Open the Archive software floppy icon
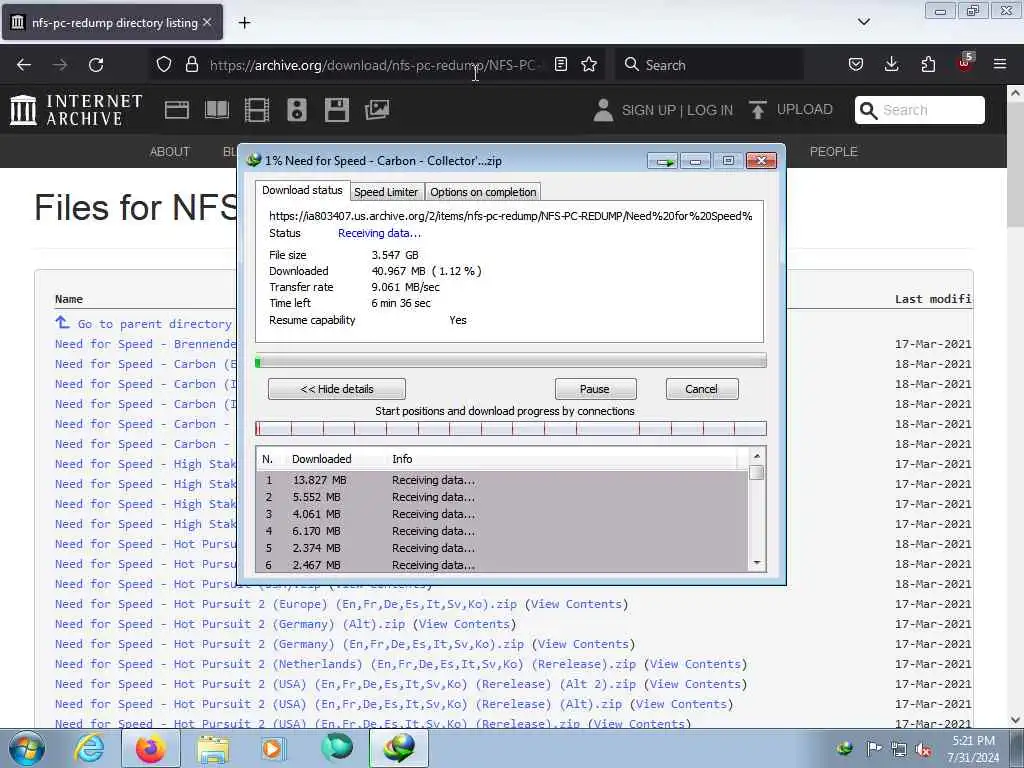The image size is (1024, 768). (337, 110)
